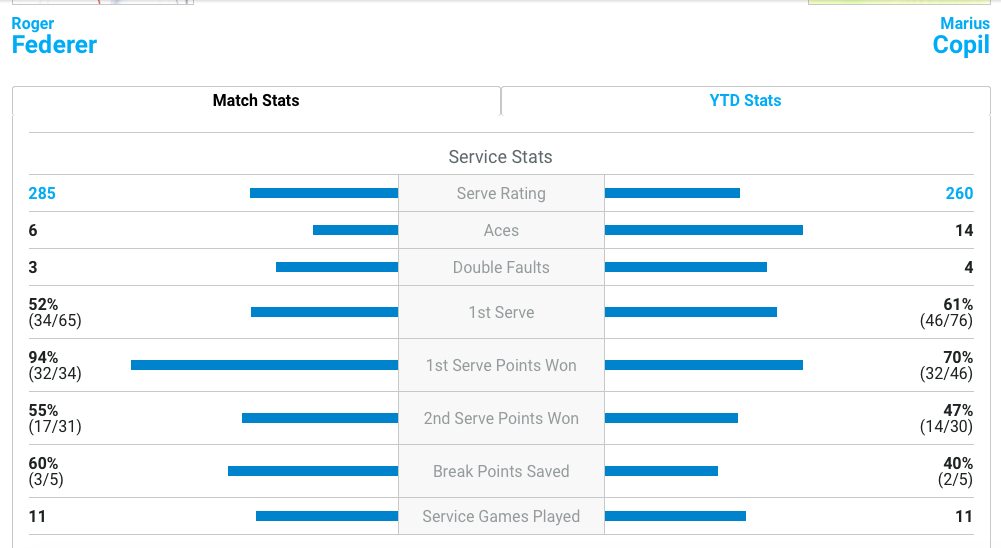This screenshot has height=548, width=1001.
Task: Click Federer's Aces bar
Action: click(355, 230)
